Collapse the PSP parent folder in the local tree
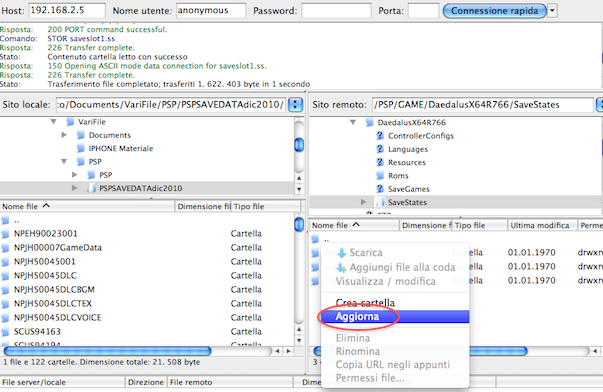 [x=64, y=162]
